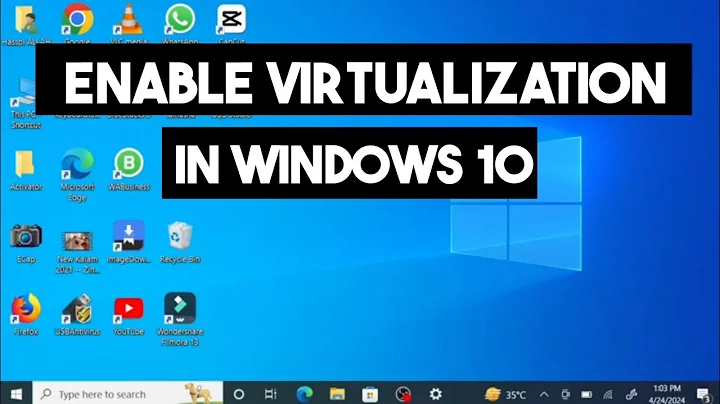Open the 35°C weather widget
Image resolution: width=720 pixels, height=404 pixels.
(x=505, y=394)
